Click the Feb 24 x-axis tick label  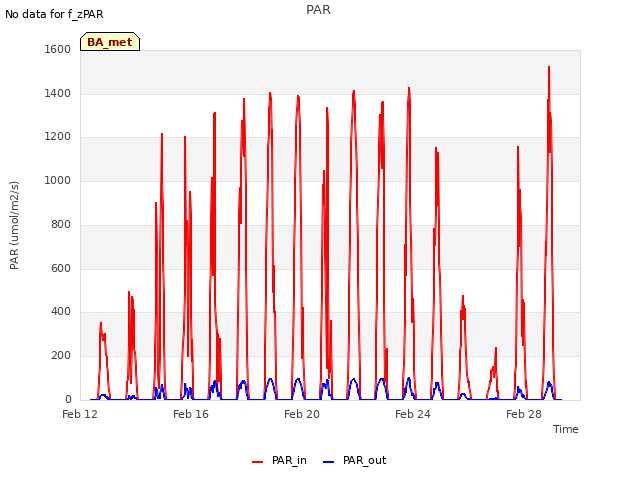pos(413,414)
